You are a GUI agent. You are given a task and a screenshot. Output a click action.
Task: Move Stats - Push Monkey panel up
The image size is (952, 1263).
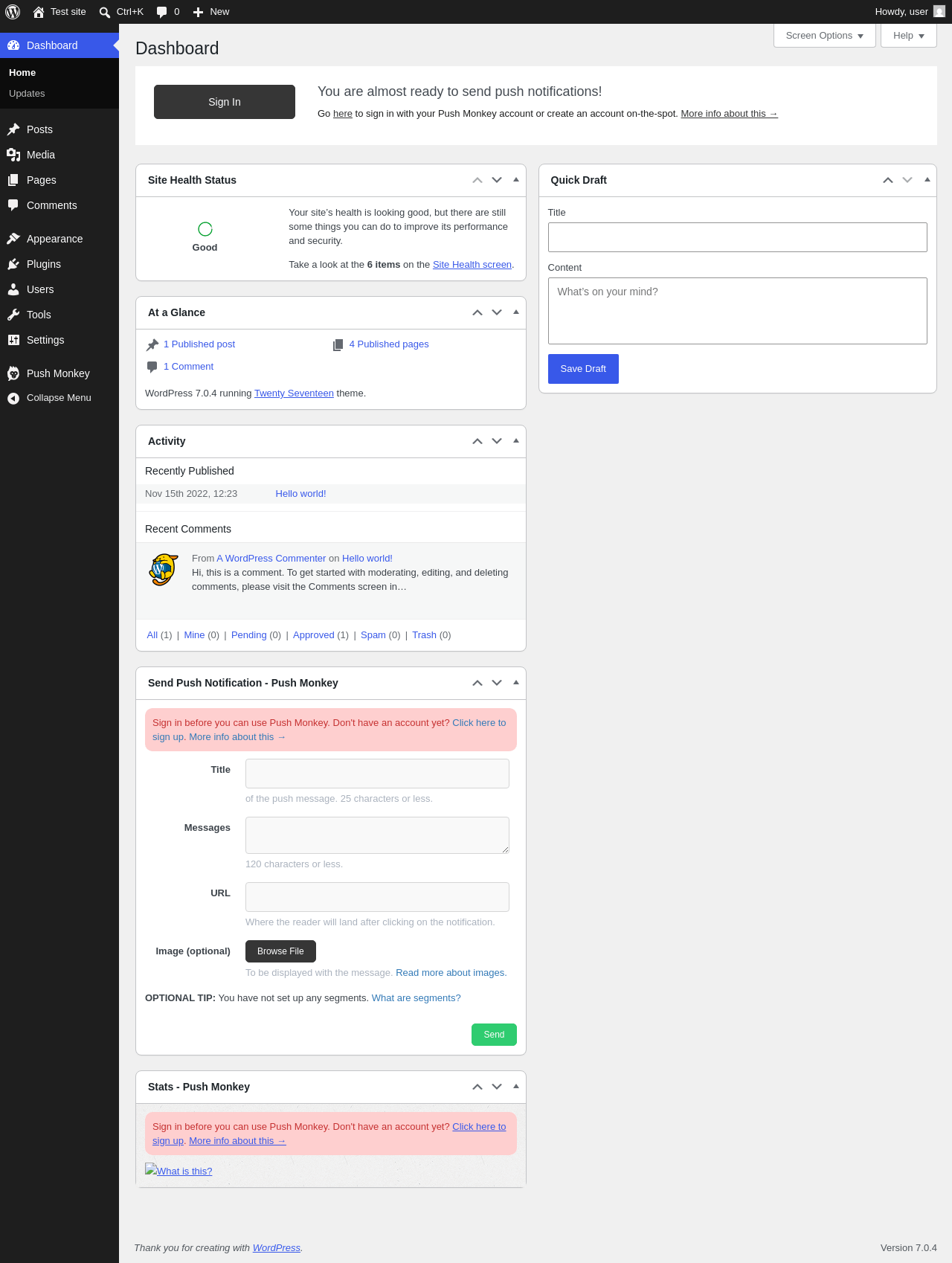point(477,1087)
